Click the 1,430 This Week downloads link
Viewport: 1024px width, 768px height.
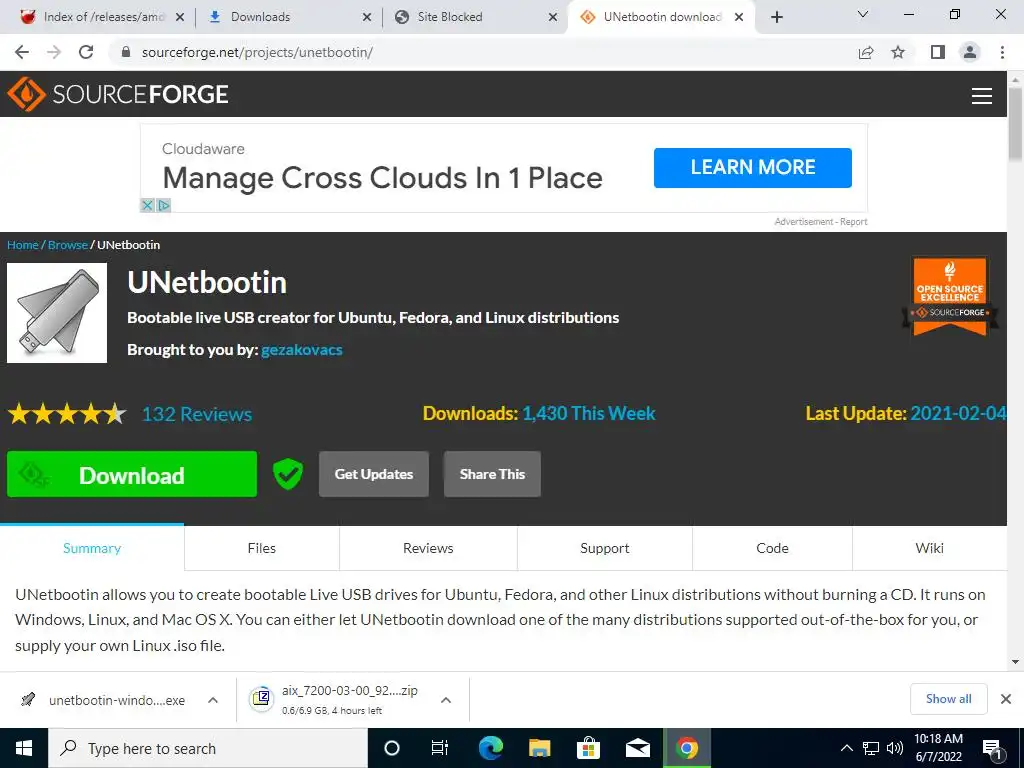click(x=588, y=413)
